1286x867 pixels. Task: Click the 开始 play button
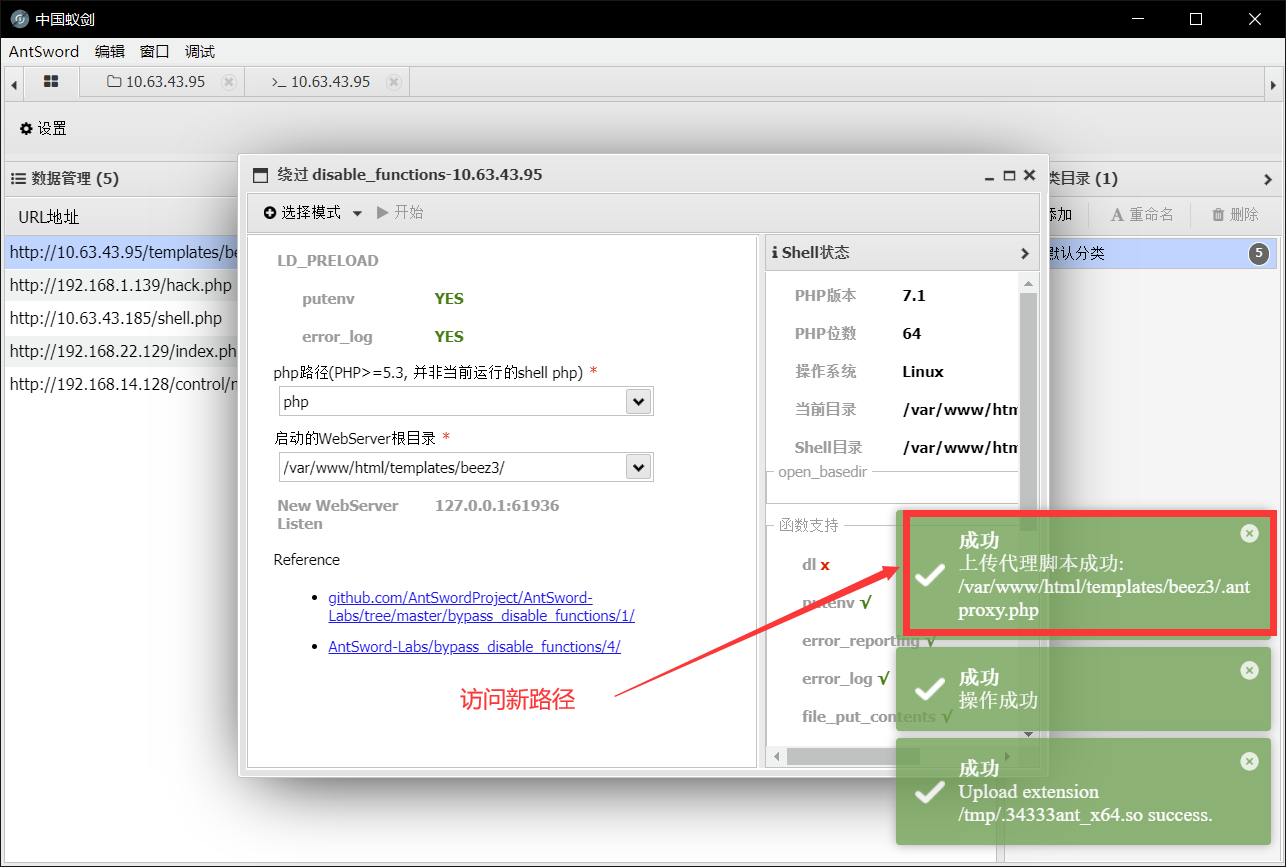point(400,213)
